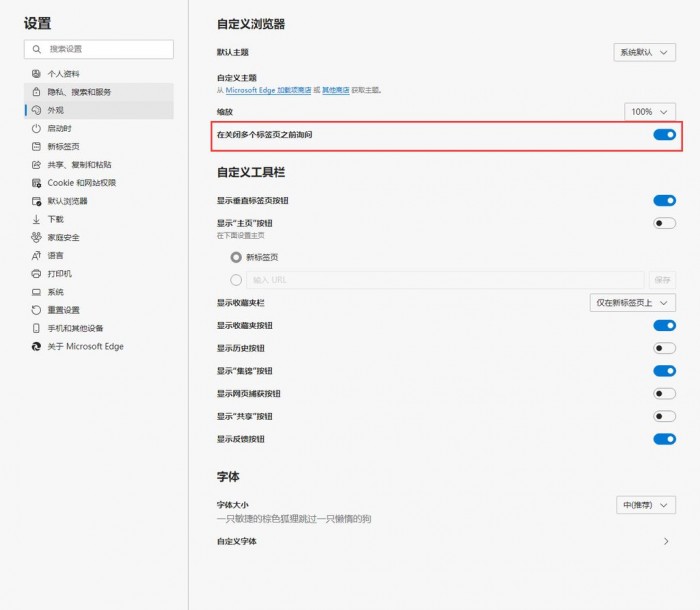Select the URL radio button option
This screenshot has width=700, height=610.
pyautogui.click(x=236, y=280)
